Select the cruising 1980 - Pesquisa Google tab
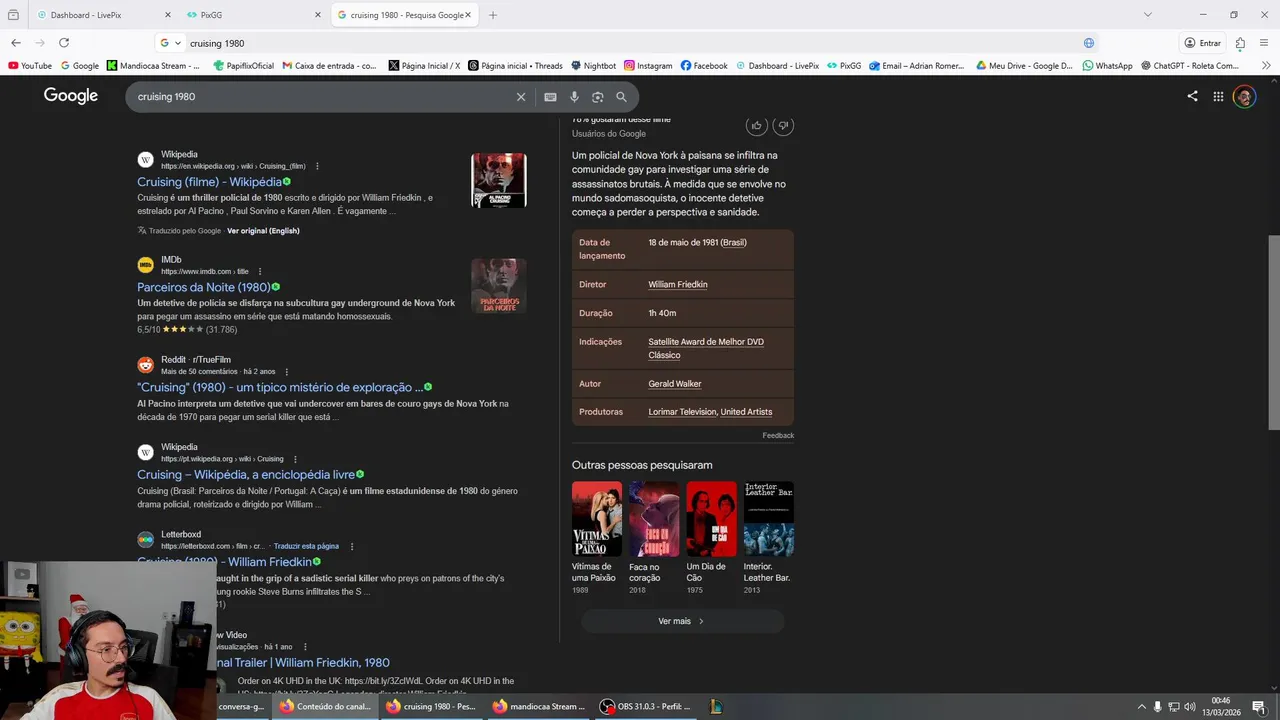The width and height of the screenshot is (1280, 720). click(404, 15)
